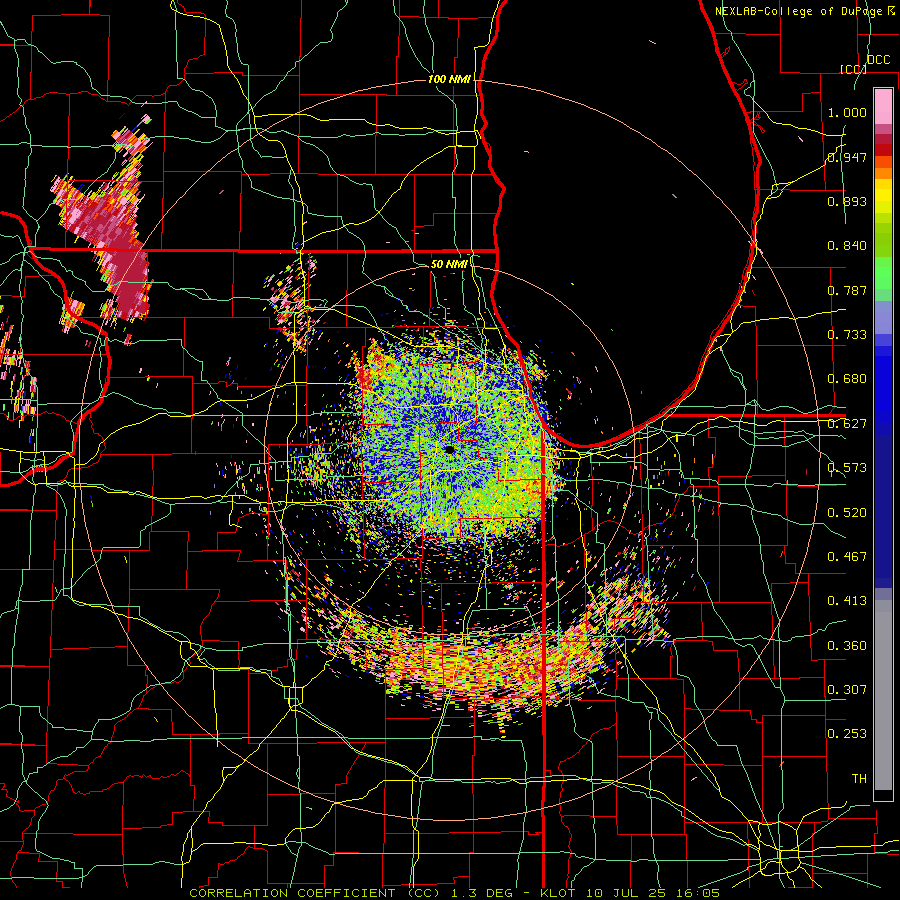The width and height of the screenshot is (900, 900).
Task: Click the black radar site dot at center
Action: [x=449, y=451]
